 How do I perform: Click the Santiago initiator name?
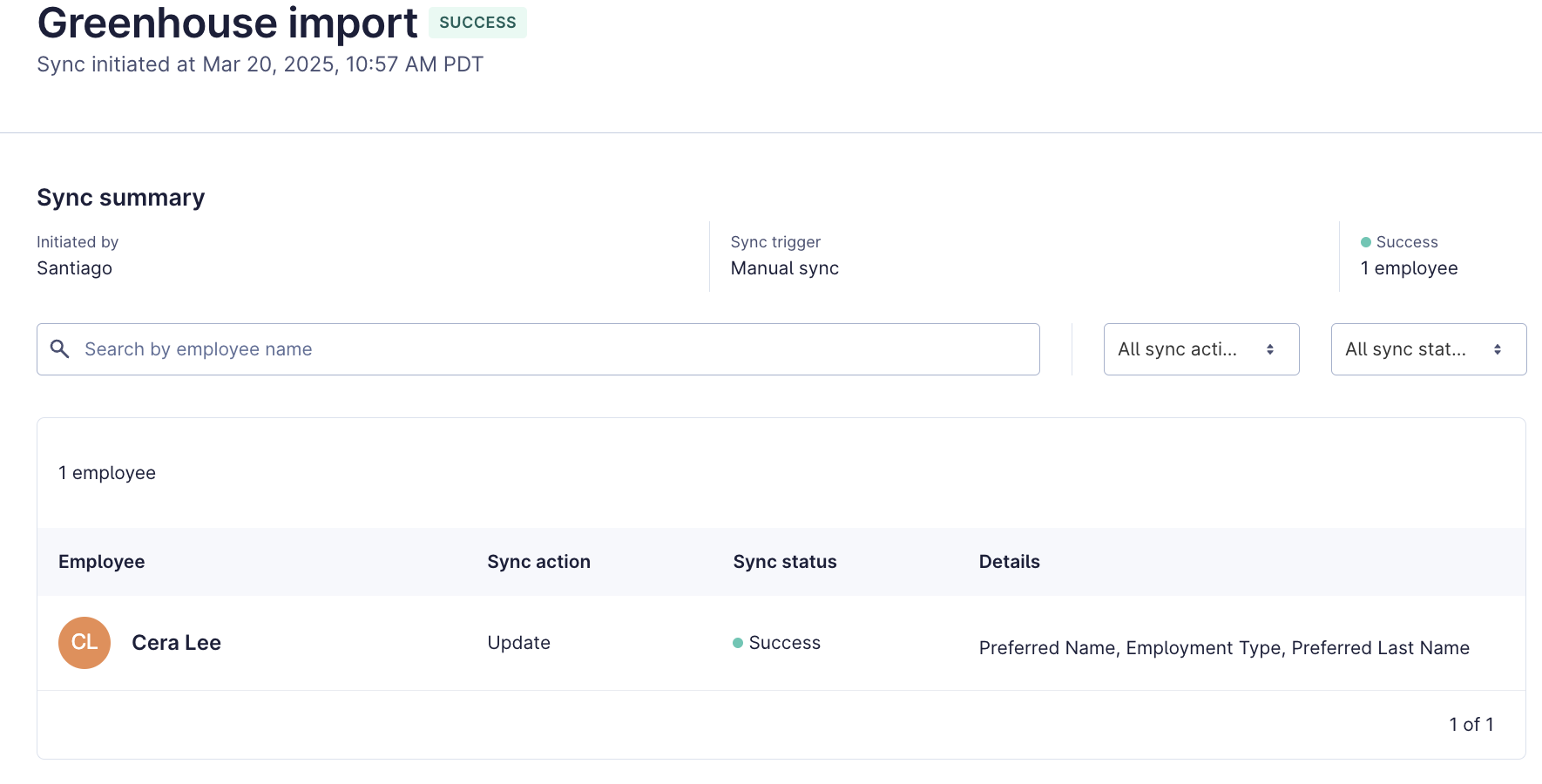[x=74, y=268]
